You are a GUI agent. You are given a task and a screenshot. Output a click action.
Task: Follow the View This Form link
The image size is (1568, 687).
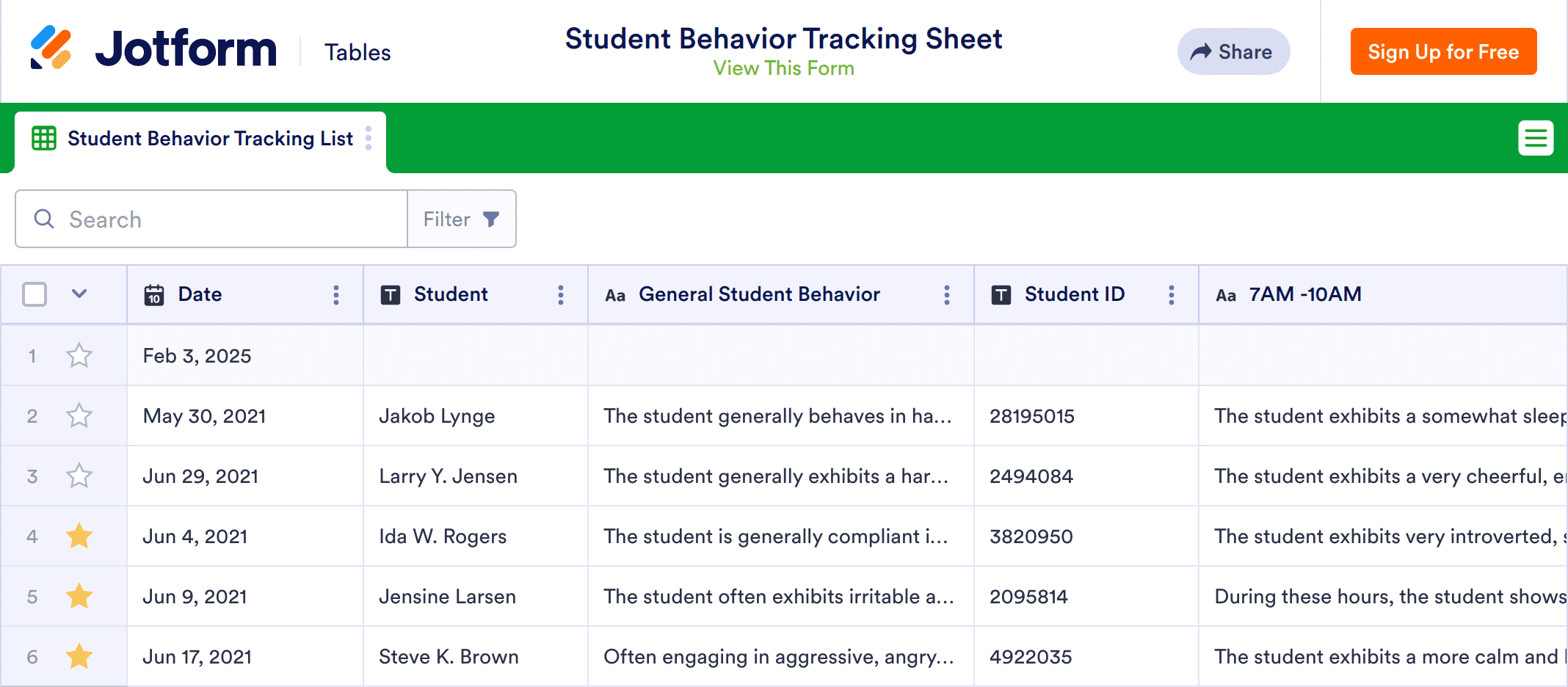click(783, 68)
